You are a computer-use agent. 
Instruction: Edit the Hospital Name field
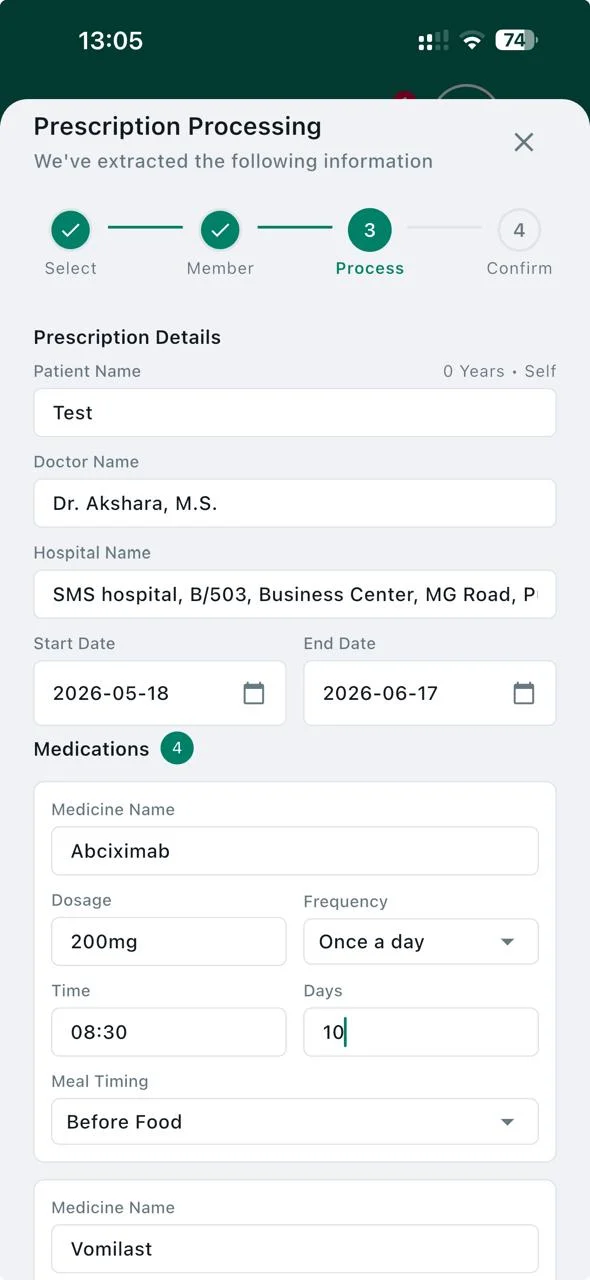click(295, 594)
